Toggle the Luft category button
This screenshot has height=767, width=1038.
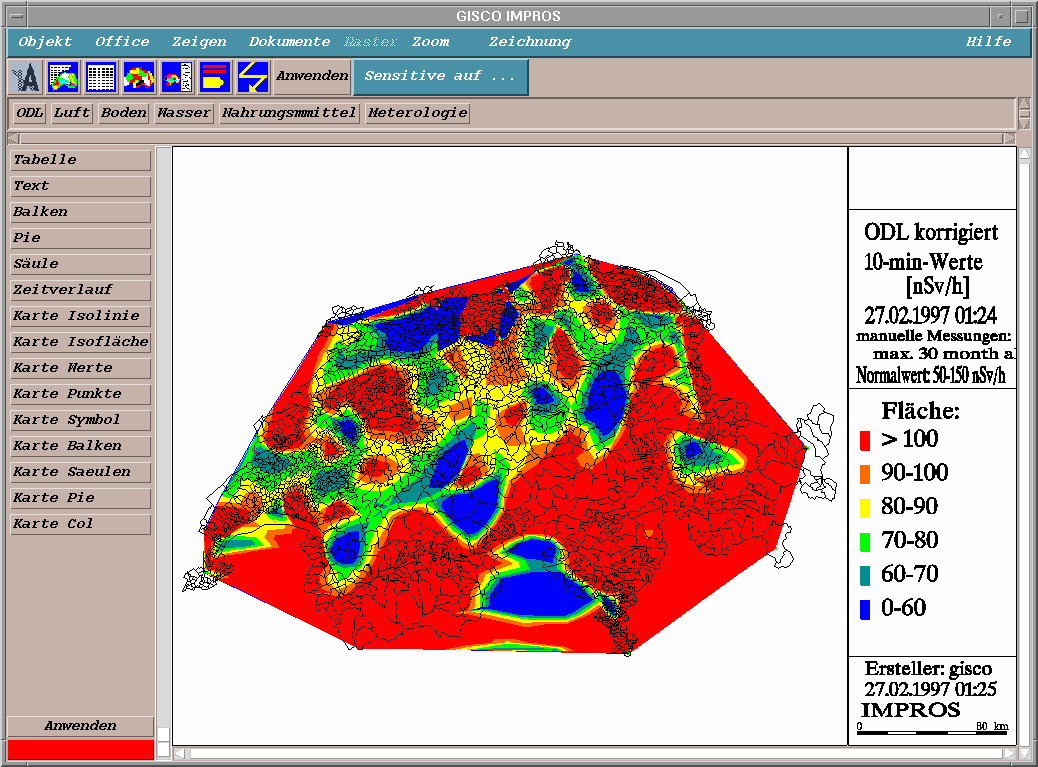[72, 113]
